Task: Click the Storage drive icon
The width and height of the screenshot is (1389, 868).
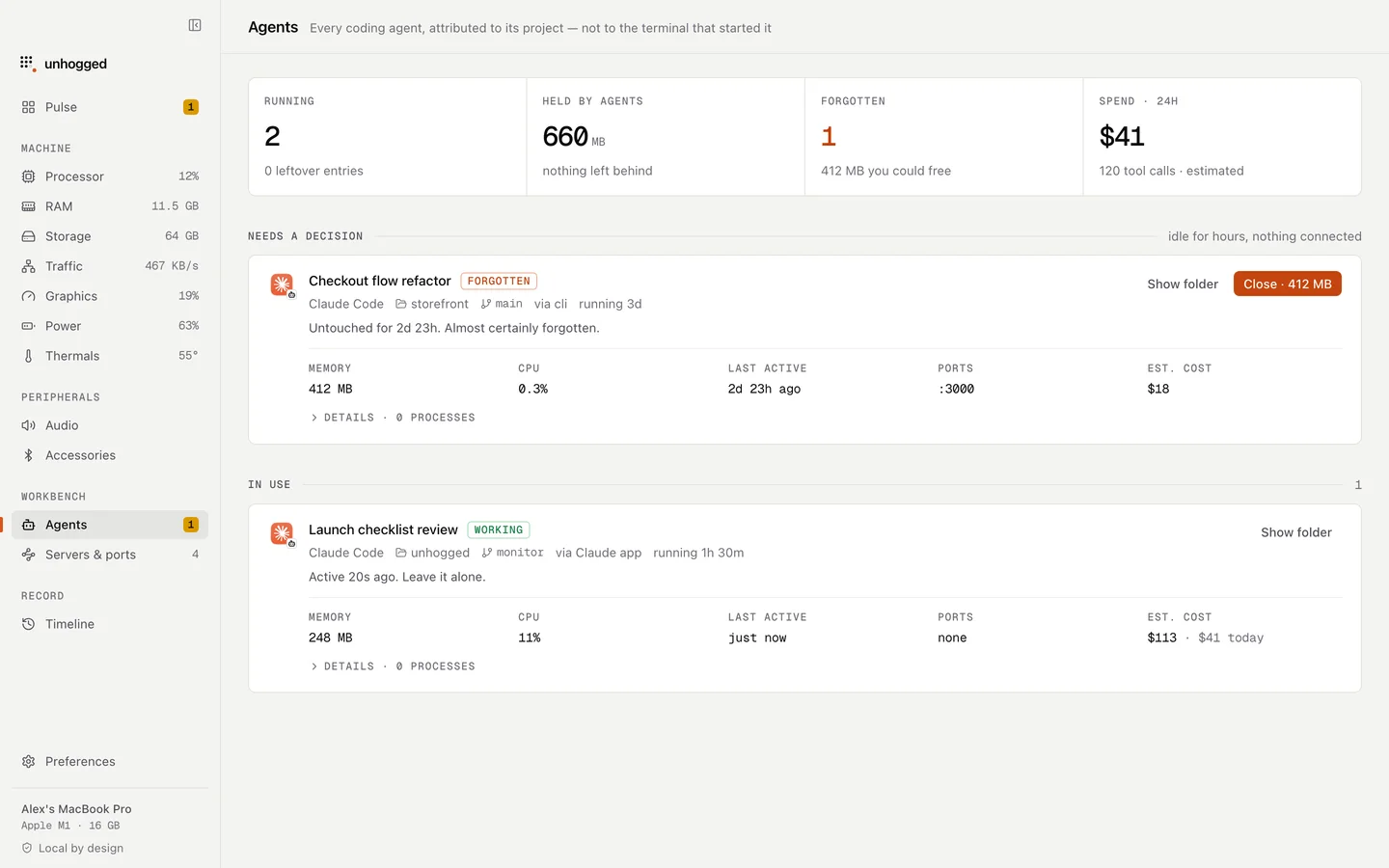Action: (x=29, y=236)
